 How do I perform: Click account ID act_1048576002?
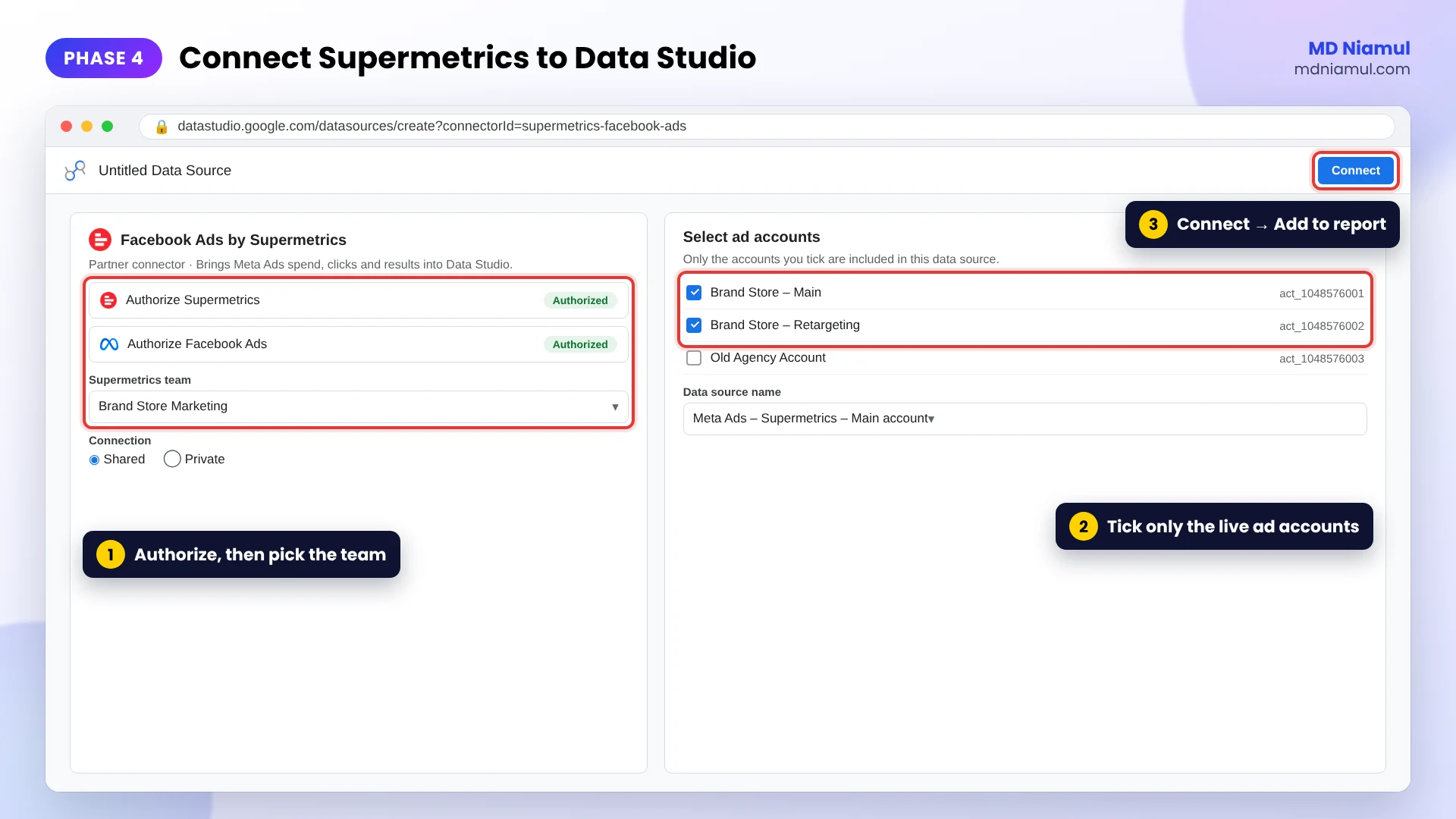[x=1321, y=326]
